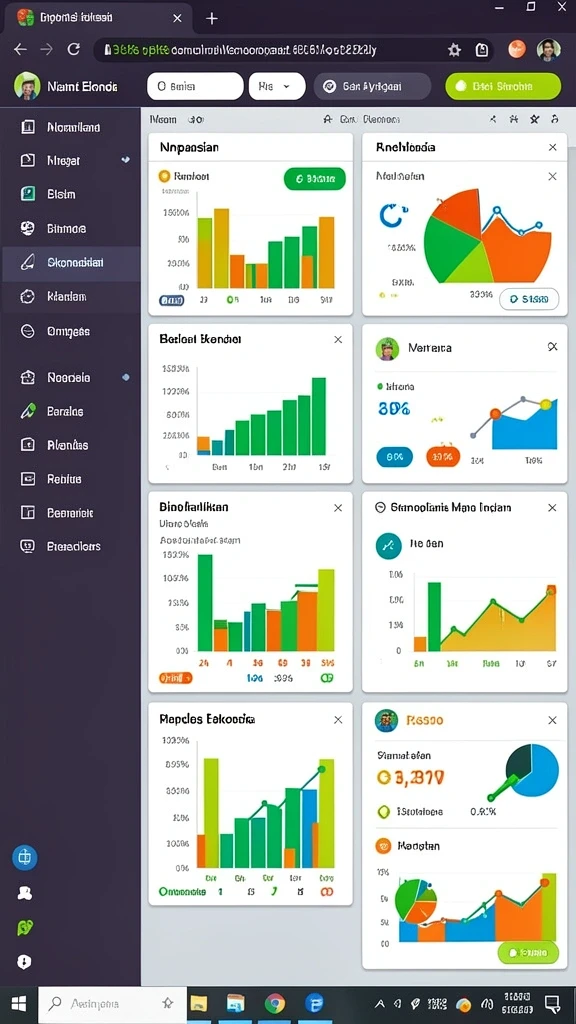Viewport: 576px width, 1024px height.
Task: Click the Blonias sidebar icon
Action: click(27, 445)
